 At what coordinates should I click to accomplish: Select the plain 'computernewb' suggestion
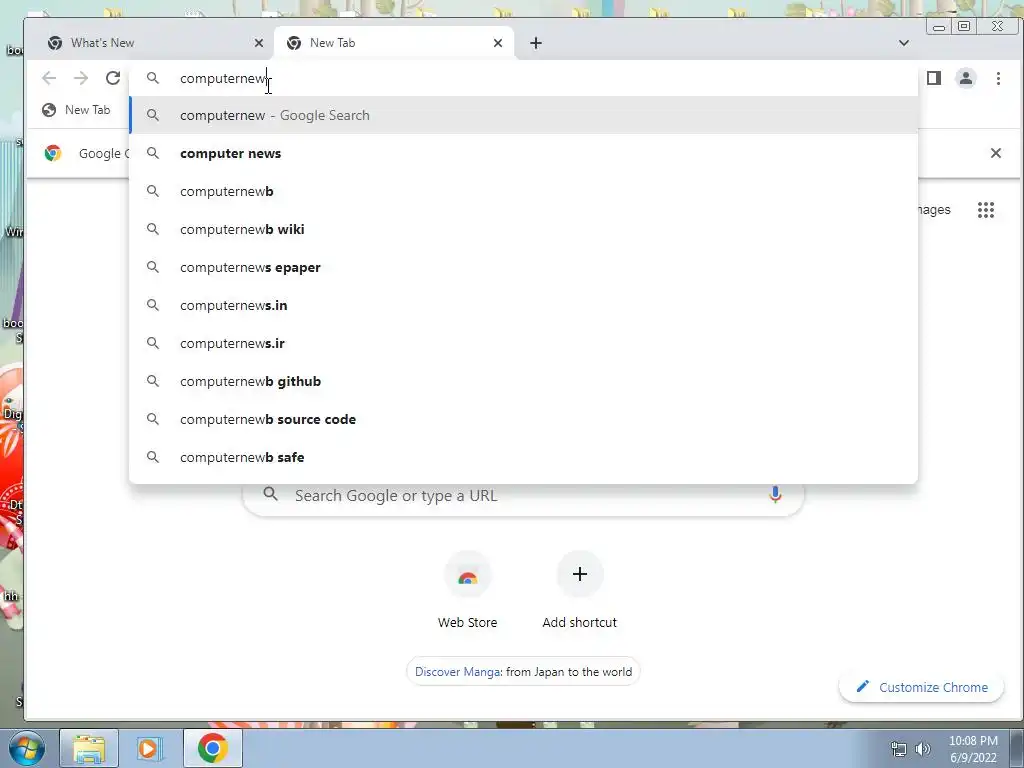point(523,191)
